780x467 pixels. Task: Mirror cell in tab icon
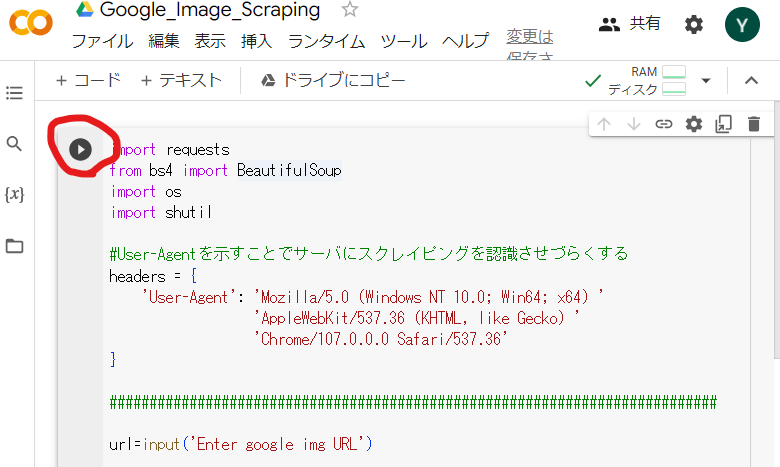[723, 124]
